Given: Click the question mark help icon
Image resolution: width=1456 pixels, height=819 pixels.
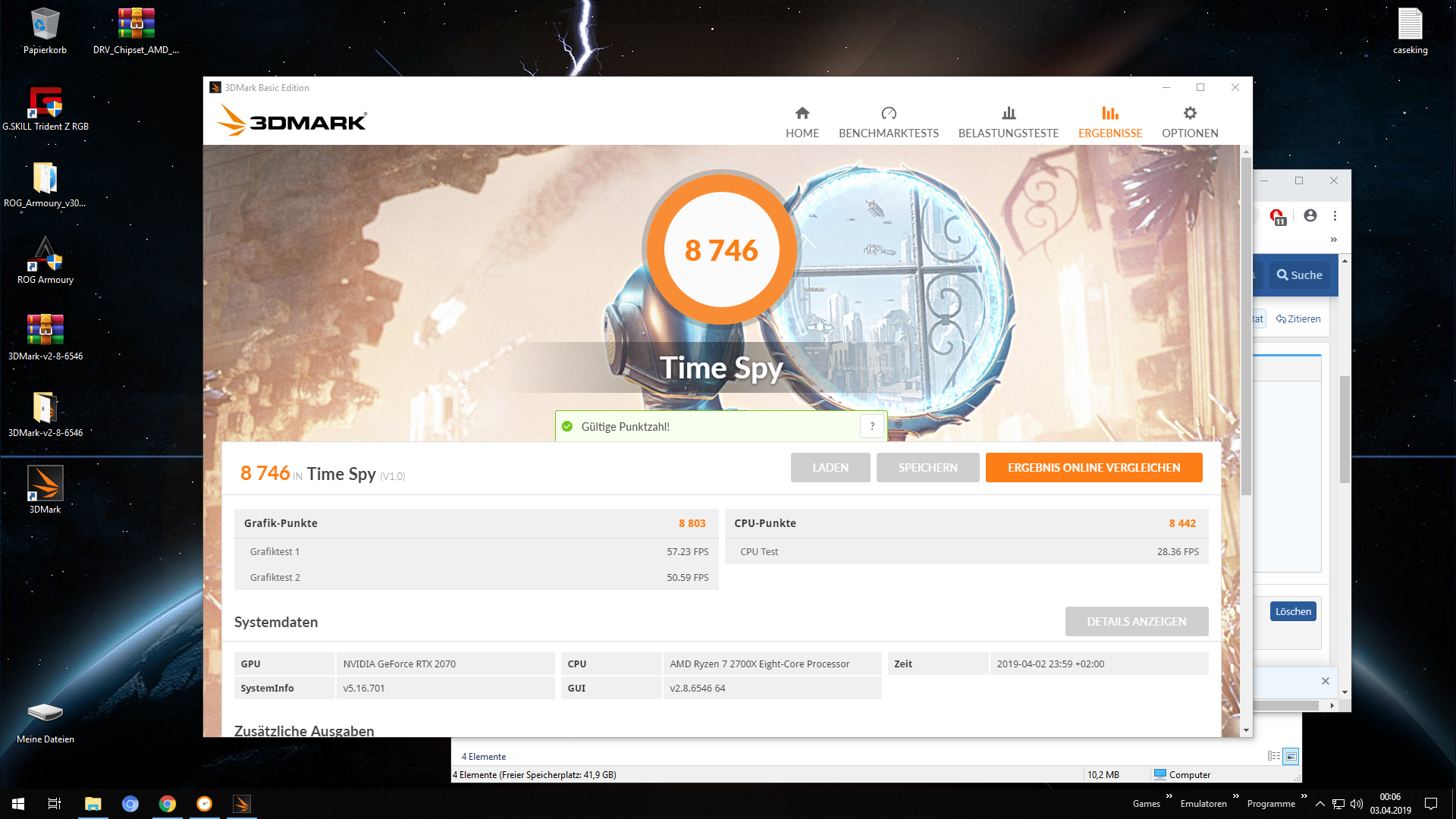Looking at the screenshot, I should click(x=872, y=426).
